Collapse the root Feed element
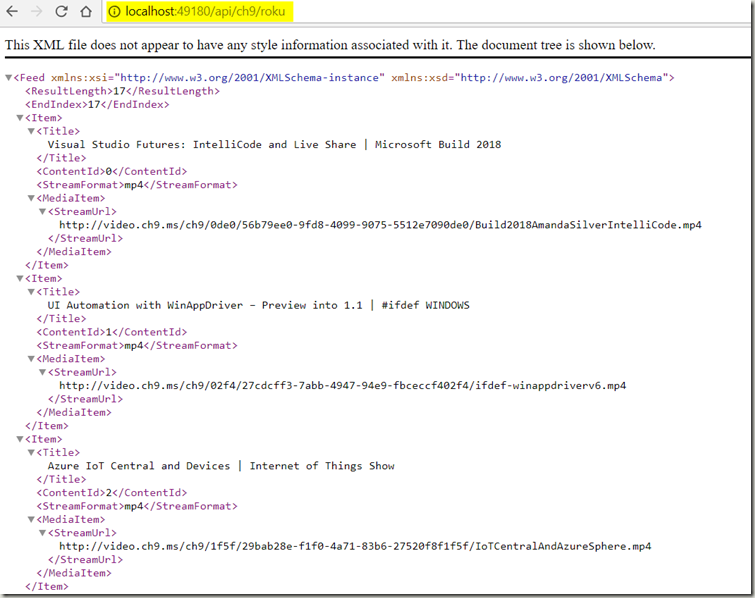The height and width of the screenshot is (598, 755). (8, 78)
